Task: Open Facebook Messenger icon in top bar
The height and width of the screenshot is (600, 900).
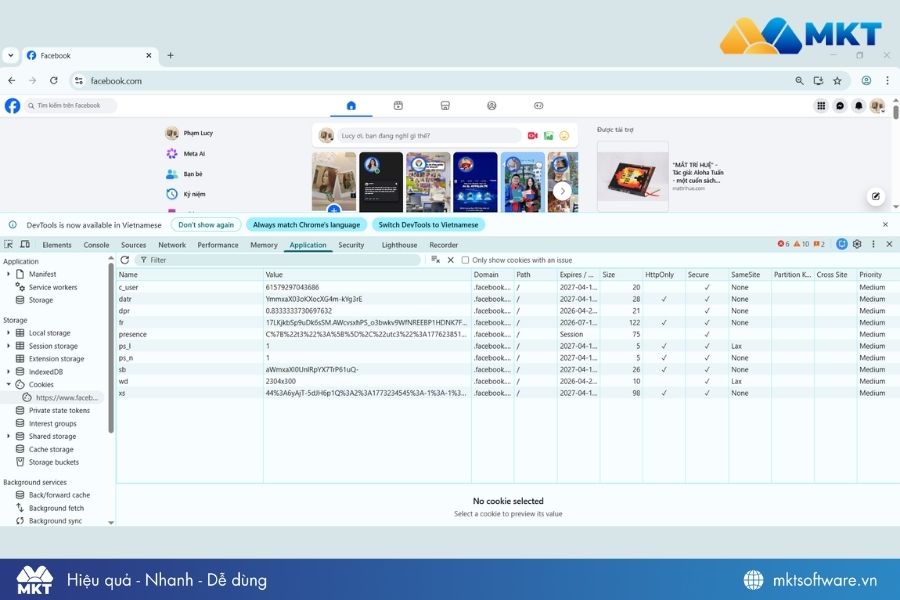Action: click(839, 105)
